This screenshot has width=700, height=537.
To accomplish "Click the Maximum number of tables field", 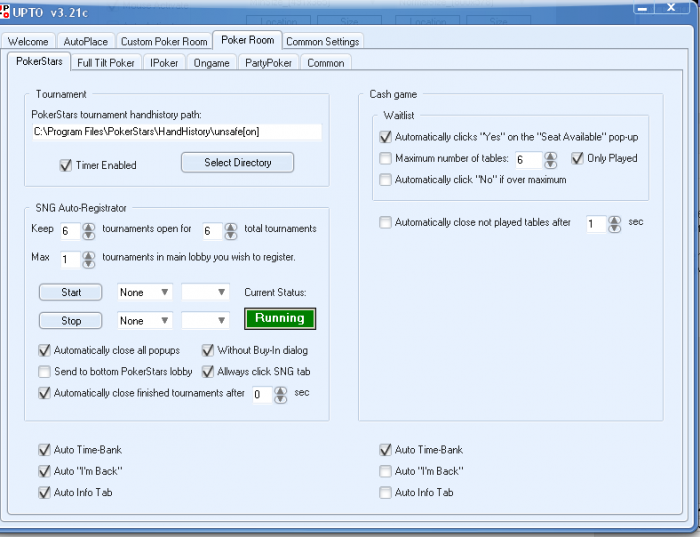I will click(529, 160).
